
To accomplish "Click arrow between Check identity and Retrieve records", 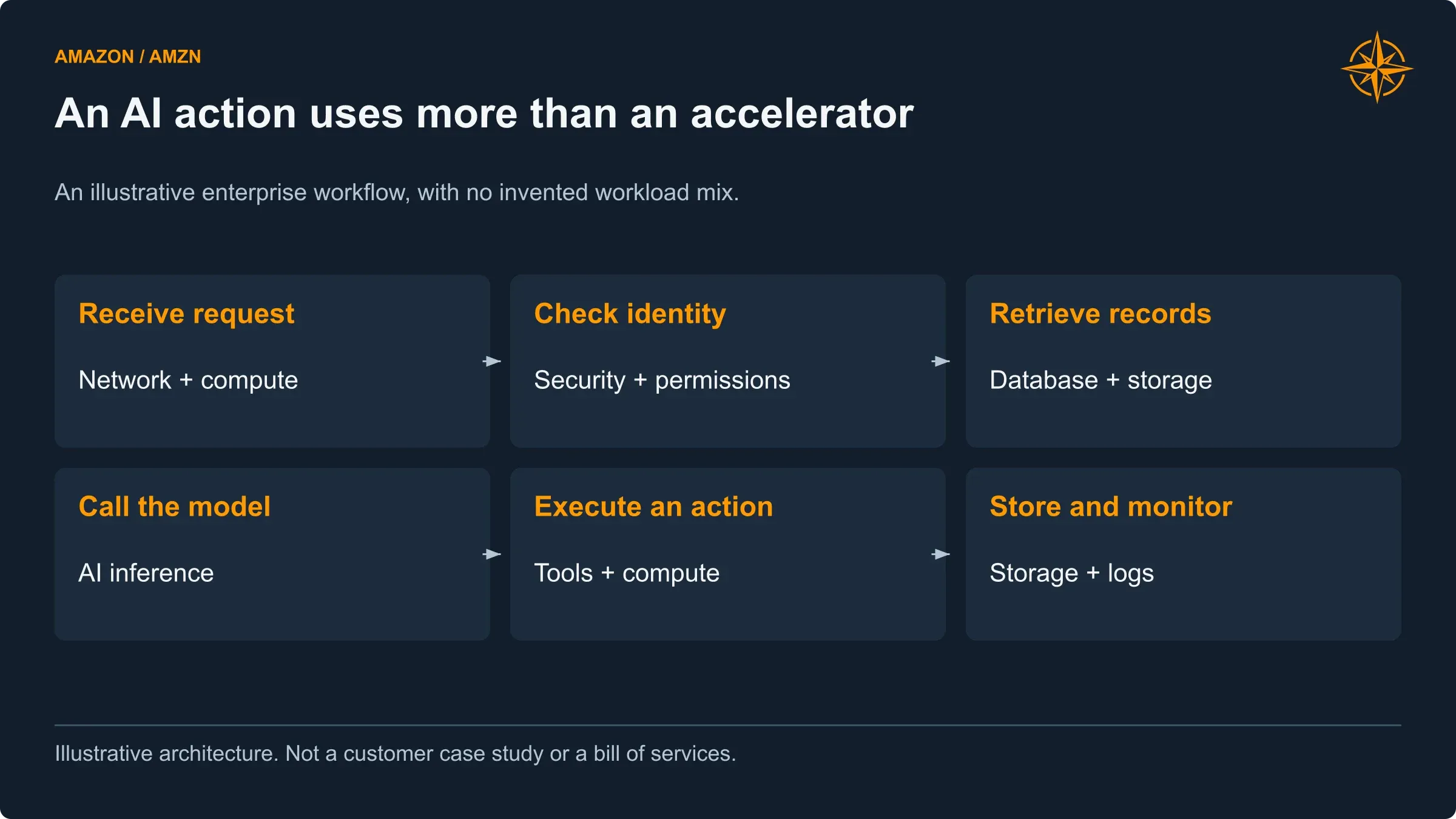I will tap(941, 362).
